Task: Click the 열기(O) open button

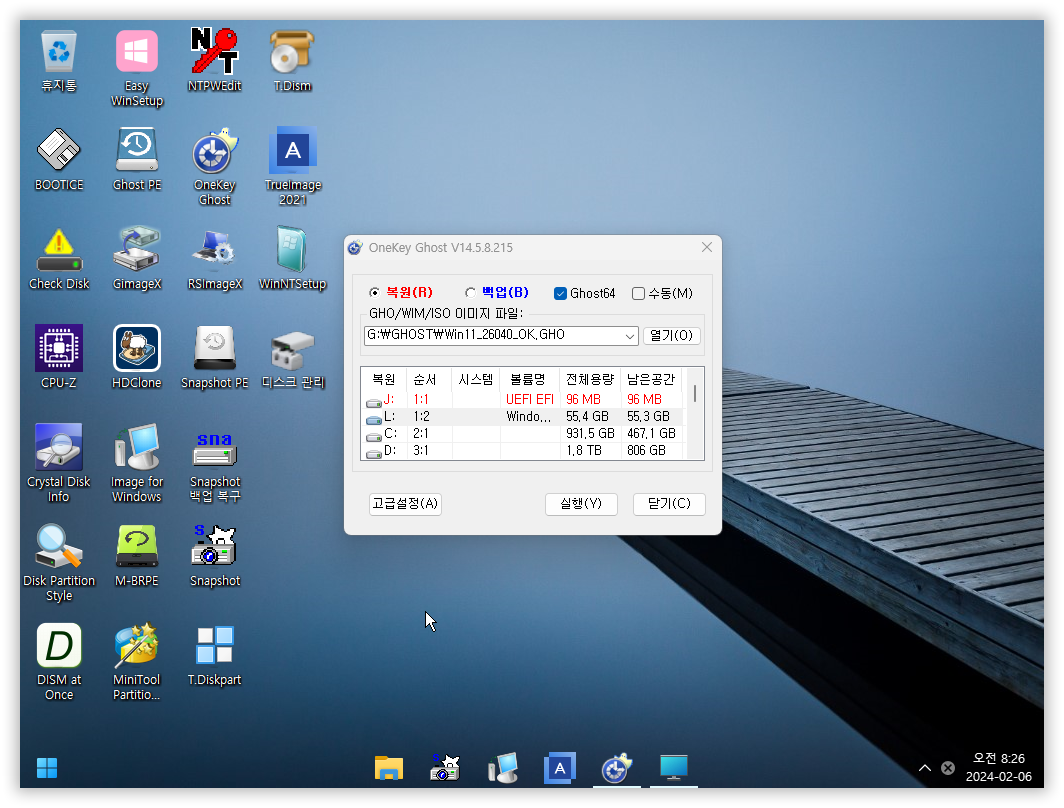Action: 672,335
